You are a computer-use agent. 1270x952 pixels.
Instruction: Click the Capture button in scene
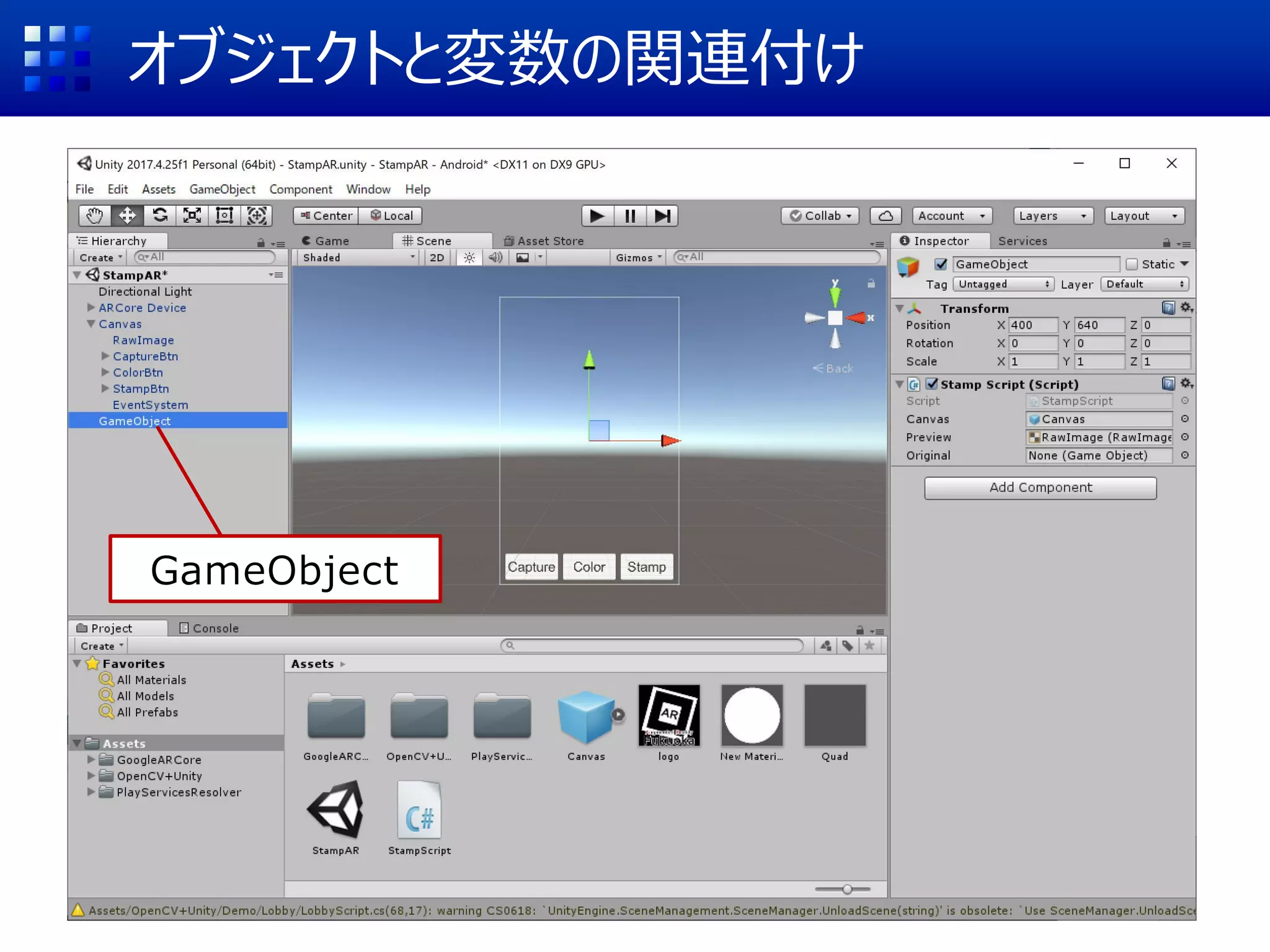[x=531, y=566]
